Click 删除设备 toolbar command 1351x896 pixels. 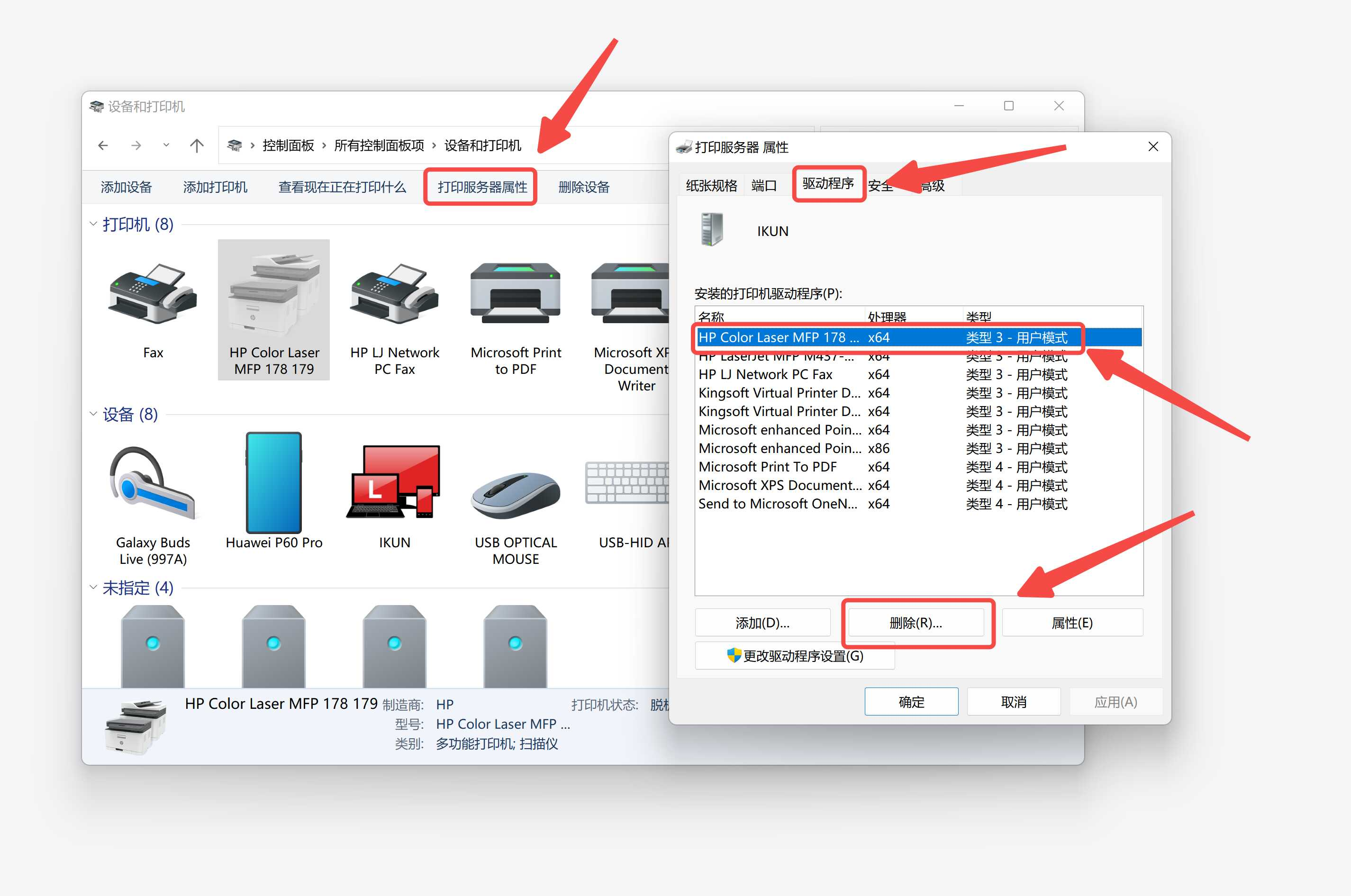pos(584,187)
